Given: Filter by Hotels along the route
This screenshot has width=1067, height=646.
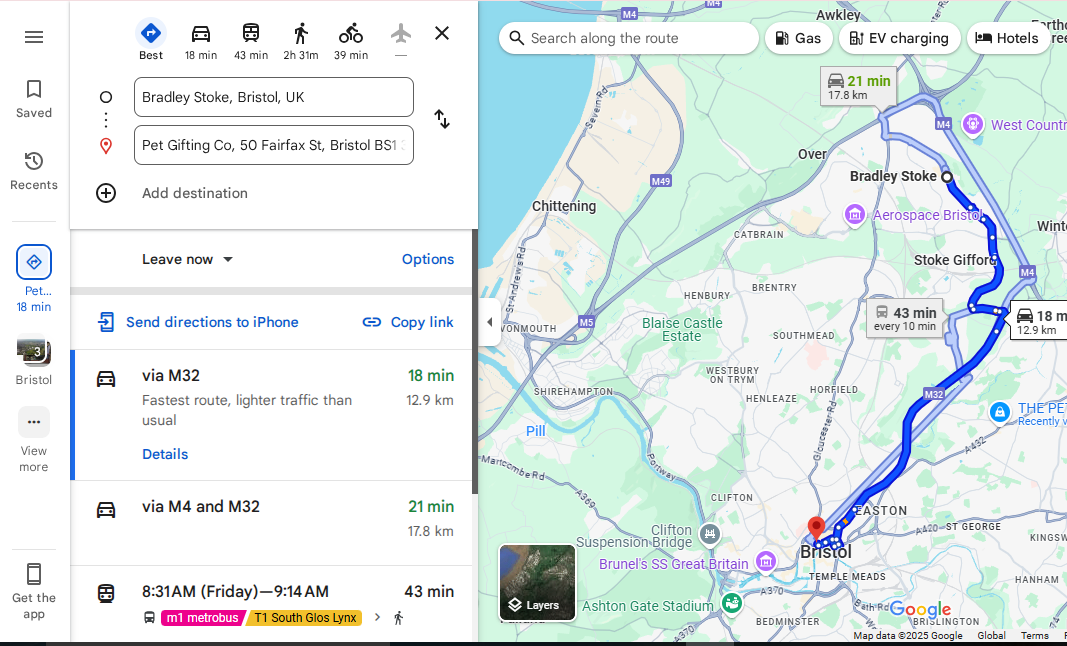Looking at the screenshot, I should click(x=1008, y=38).
